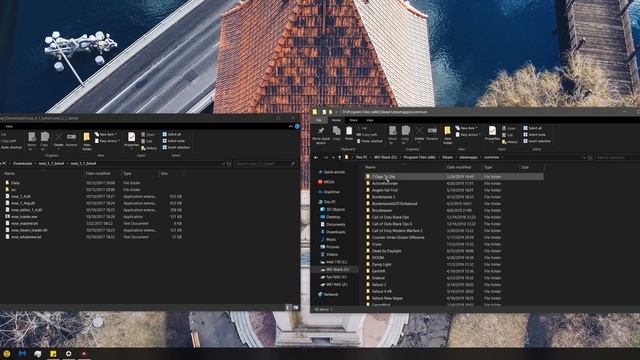Open Easy access dropdown in nvse window
Screen dimensions: 640x360
(107, 141)
